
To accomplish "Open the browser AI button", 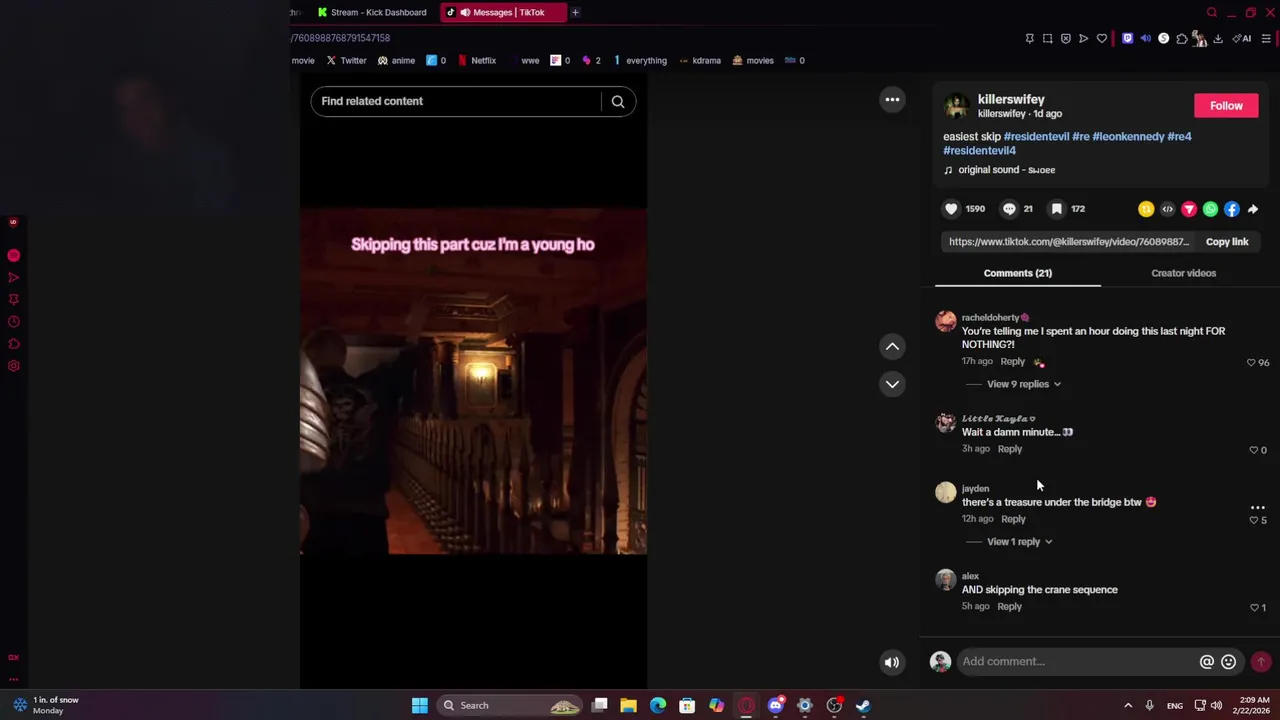I will (x=1242, y=38).
